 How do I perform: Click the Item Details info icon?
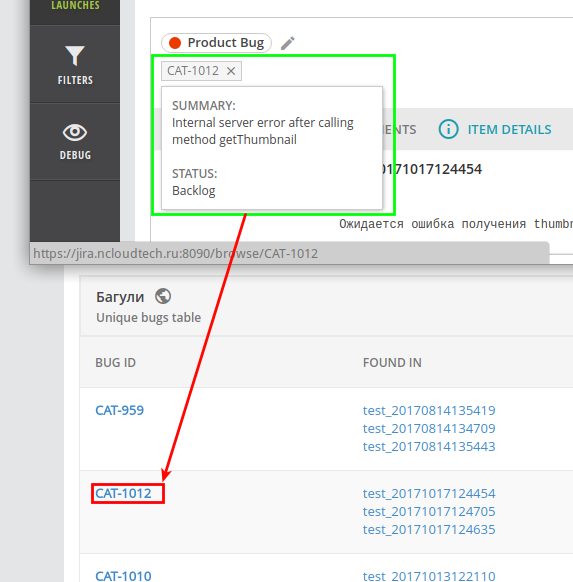tap(448, 129)
